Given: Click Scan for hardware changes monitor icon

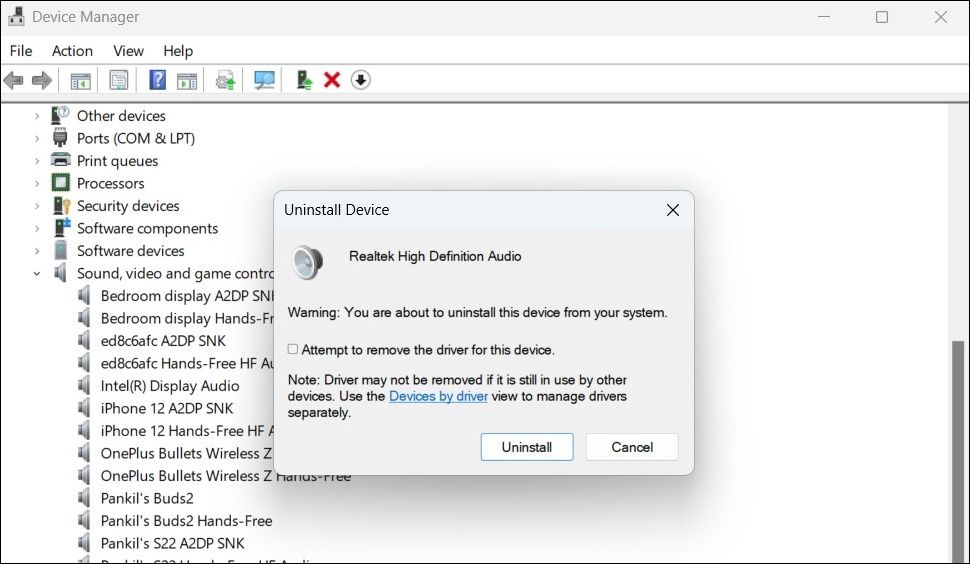Looking at the screenshot, I should pyautogui.click(x=264, y=80).
